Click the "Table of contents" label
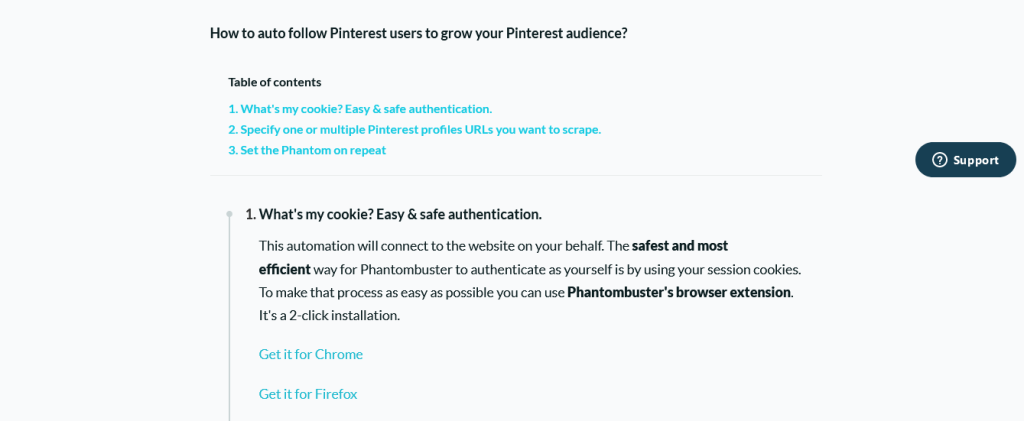The width and height of the screenshot is (1024, 421). point(275,82)
